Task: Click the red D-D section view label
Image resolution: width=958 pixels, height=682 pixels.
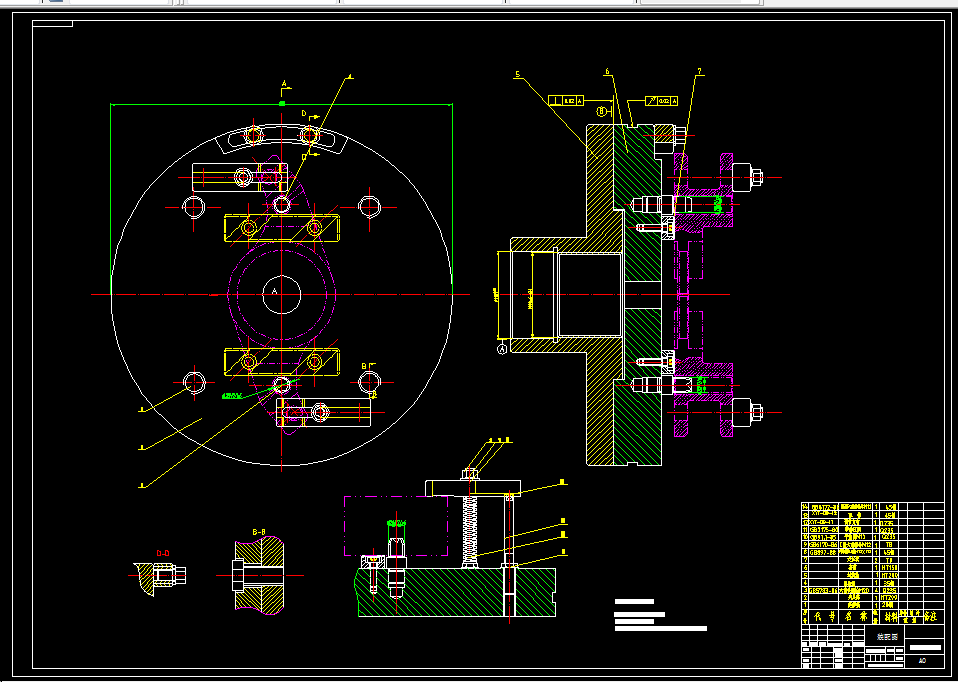Action: 163,553
